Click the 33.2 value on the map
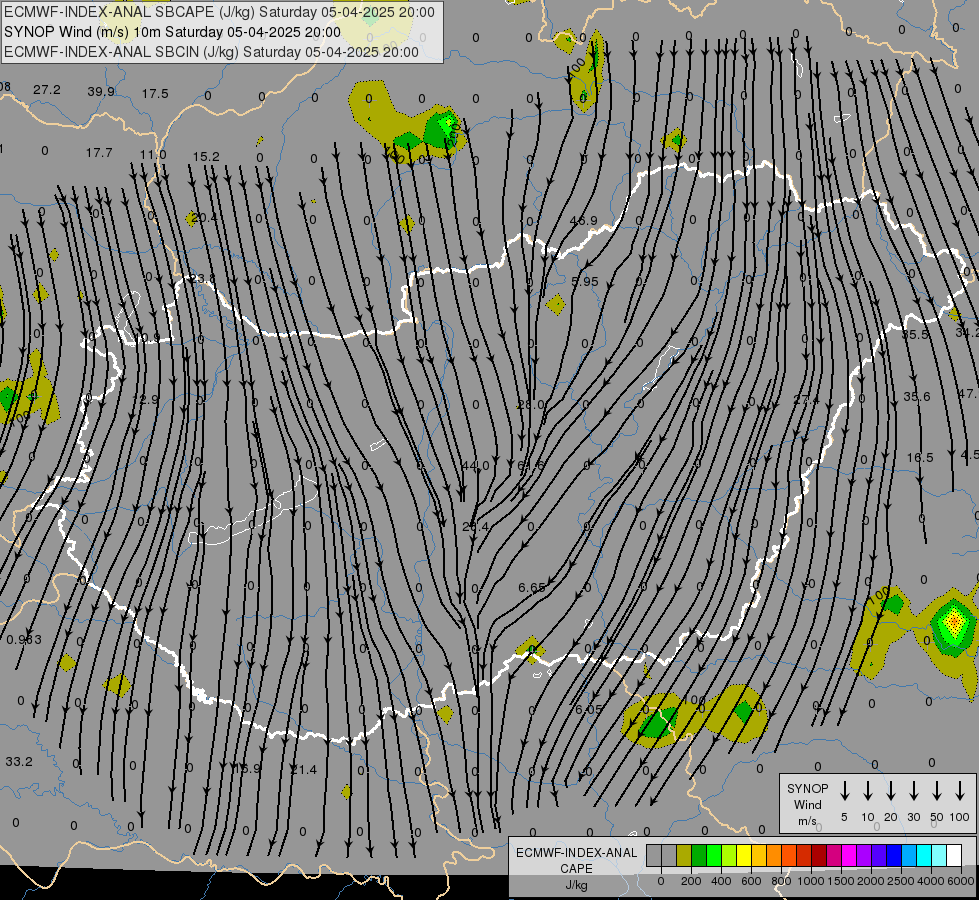This screenshot has height=900, width=979. 19,762
